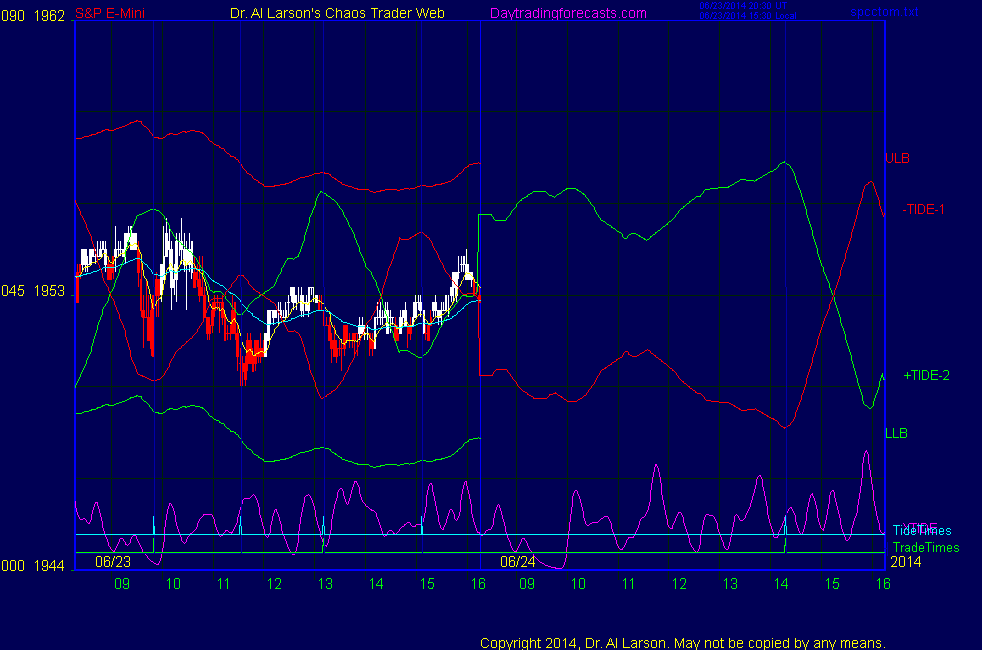The height and width of the screenshot is (650, 982).
Task: Click the cyan TideTimes label
Action: point(921,530)
